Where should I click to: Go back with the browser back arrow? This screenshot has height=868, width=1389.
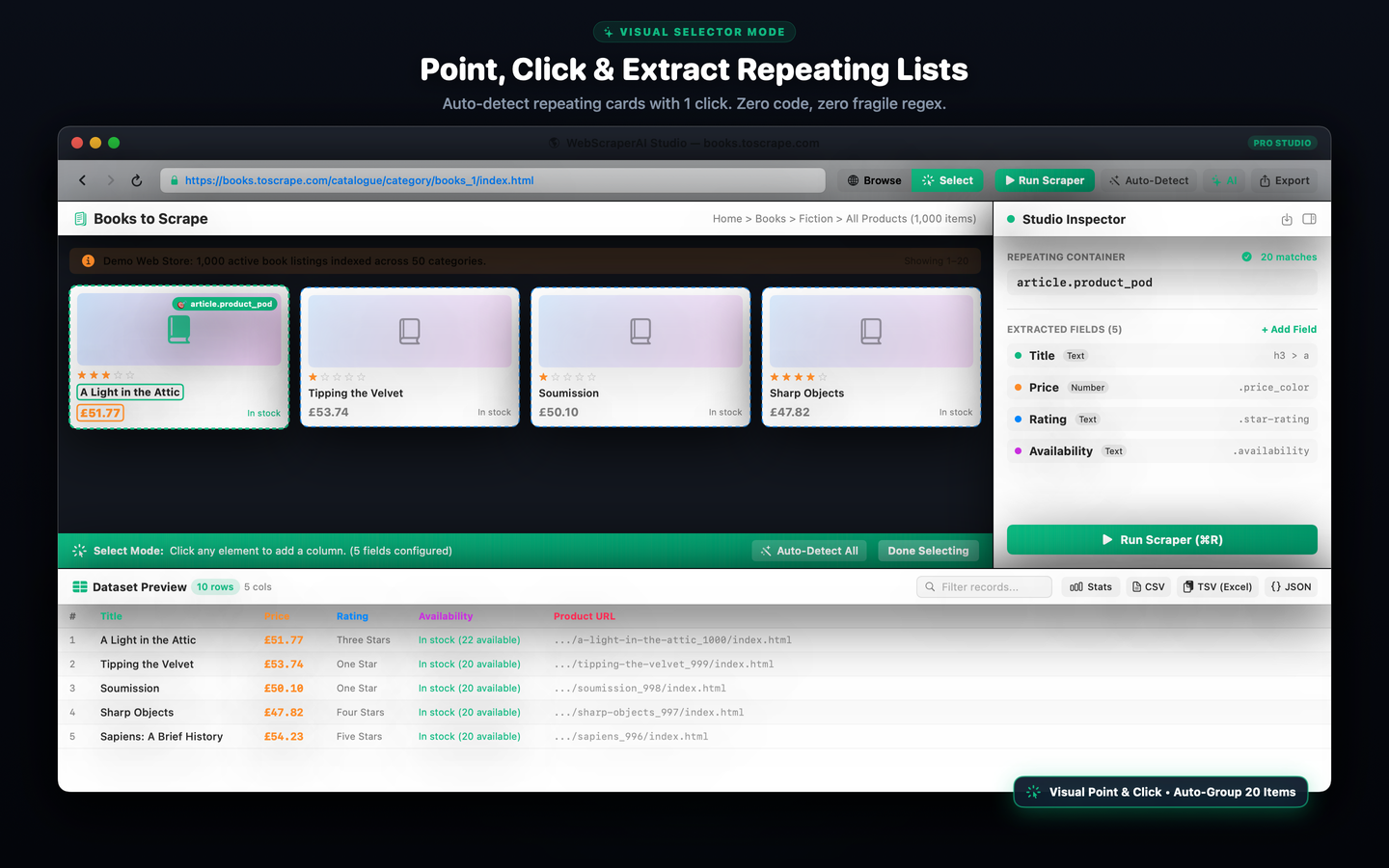[x=83, y=180]
